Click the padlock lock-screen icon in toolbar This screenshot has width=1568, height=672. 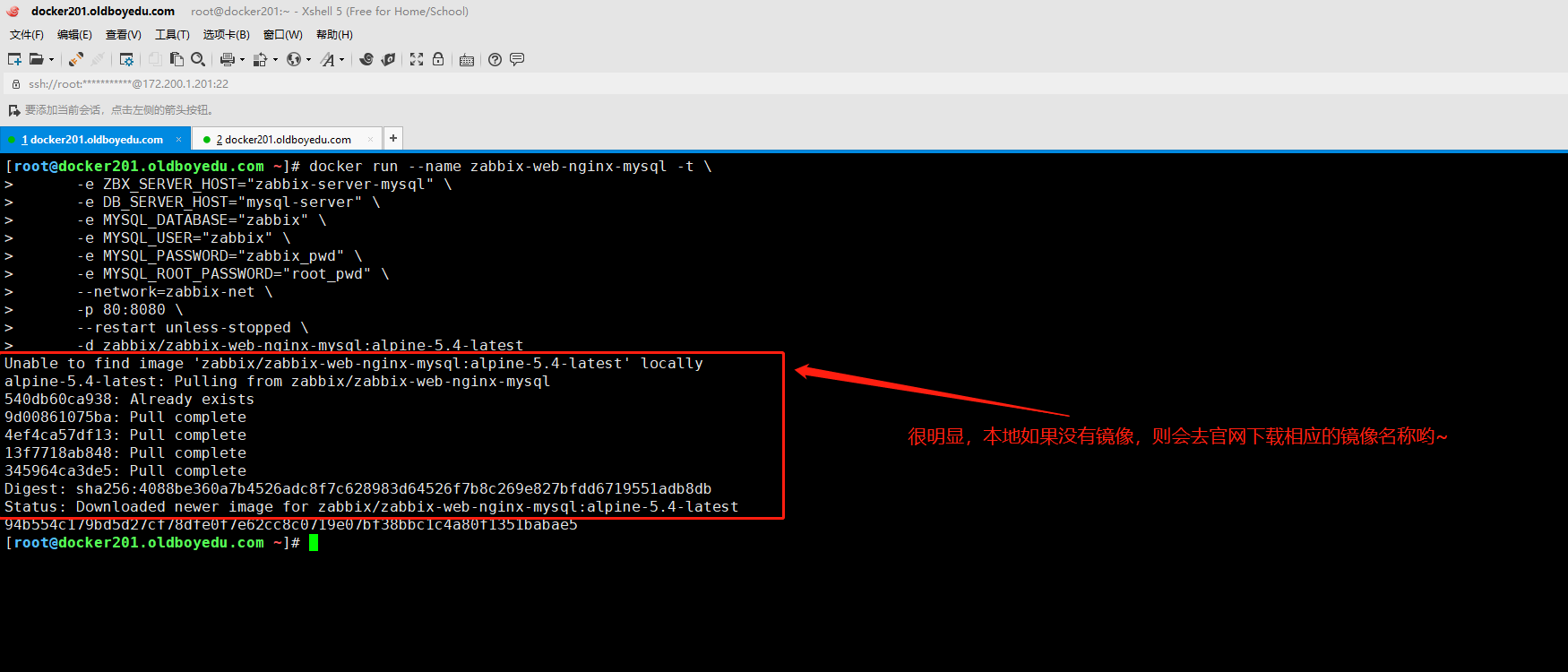pos(438,59)
